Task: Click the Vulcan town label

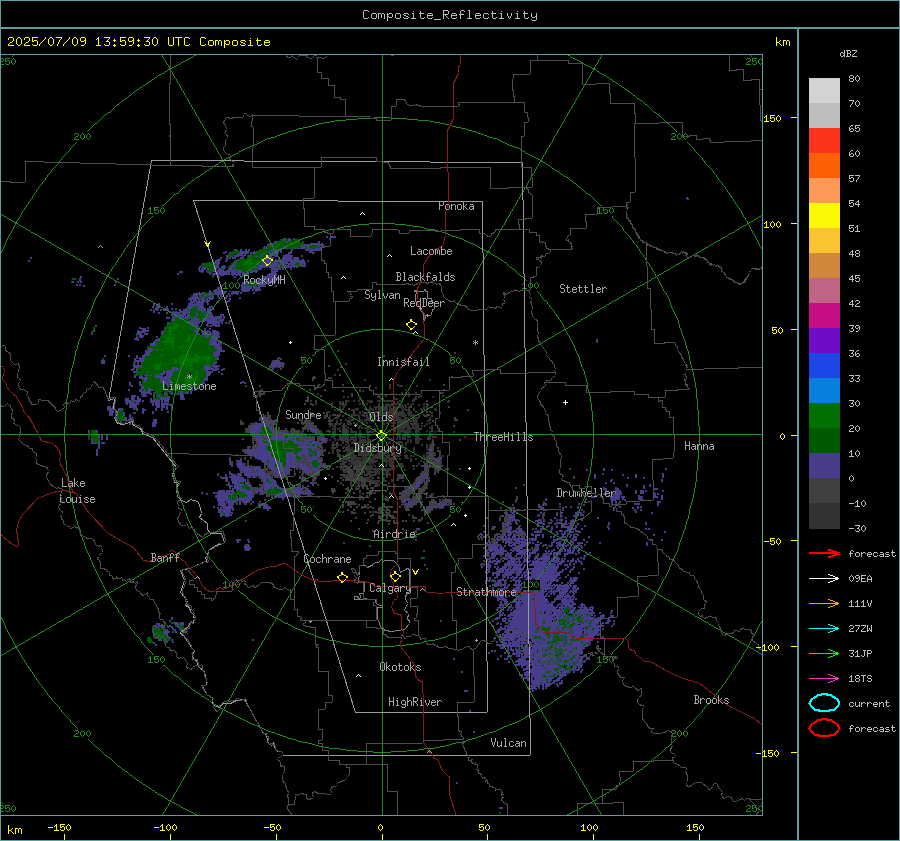Action: pos(509,743)
